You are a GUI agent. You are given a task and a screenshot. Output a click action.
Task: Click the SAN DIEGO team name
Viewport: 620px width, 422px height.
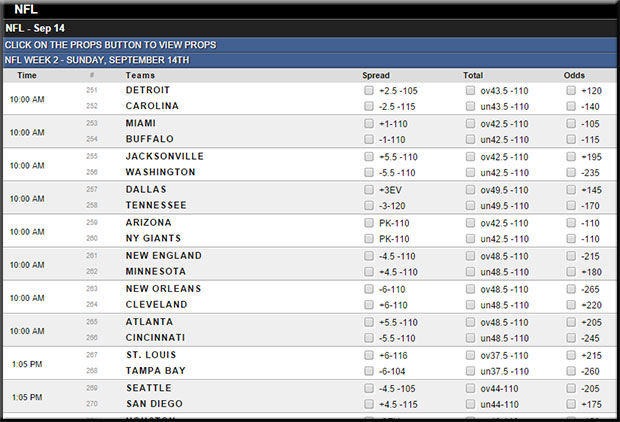[x=154, y=404]
